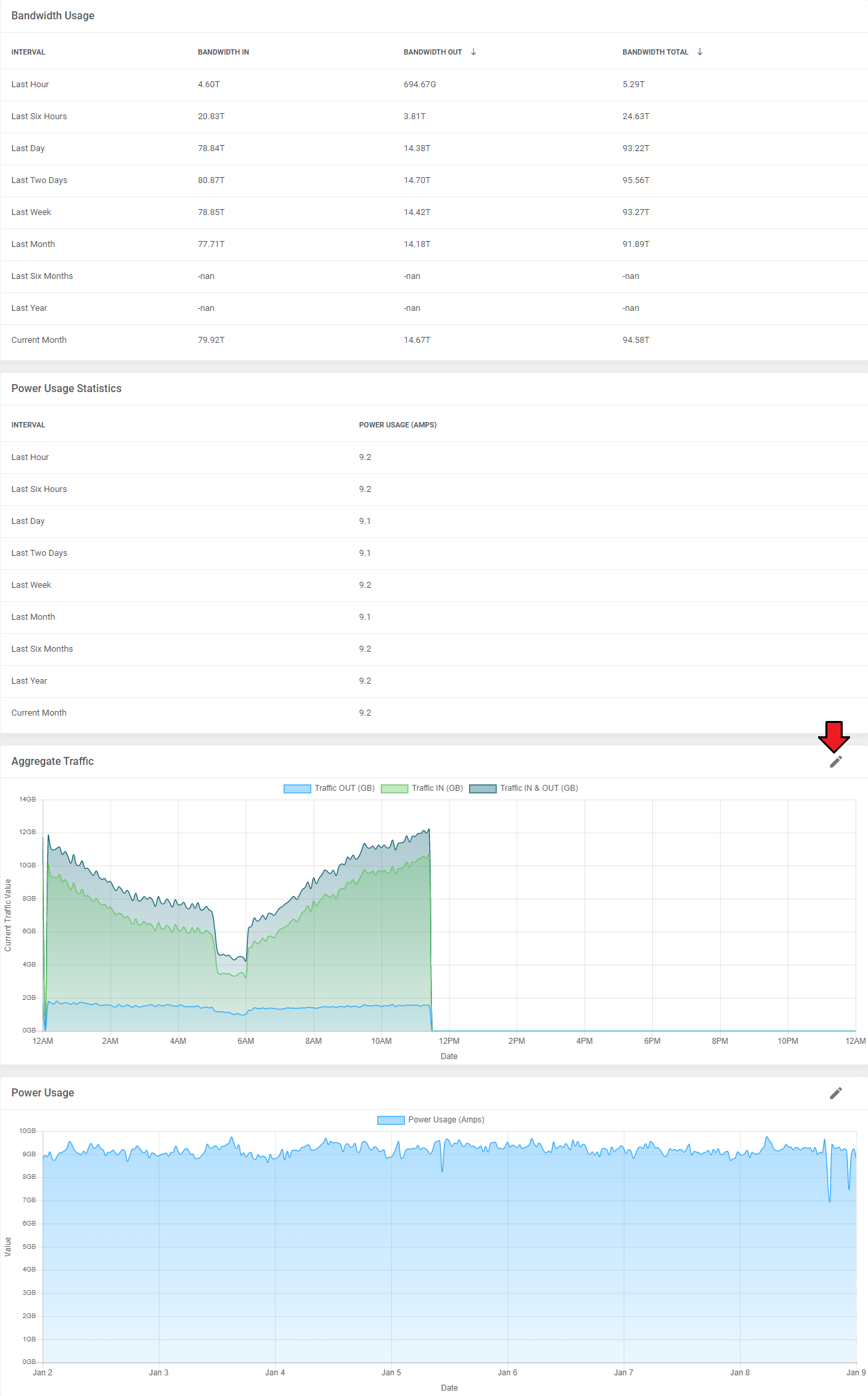Image resolution: width=868 pixels, height=1396 pixels.
Task: Click bandwidth in value 77.71T
Action: coord(211,244)
